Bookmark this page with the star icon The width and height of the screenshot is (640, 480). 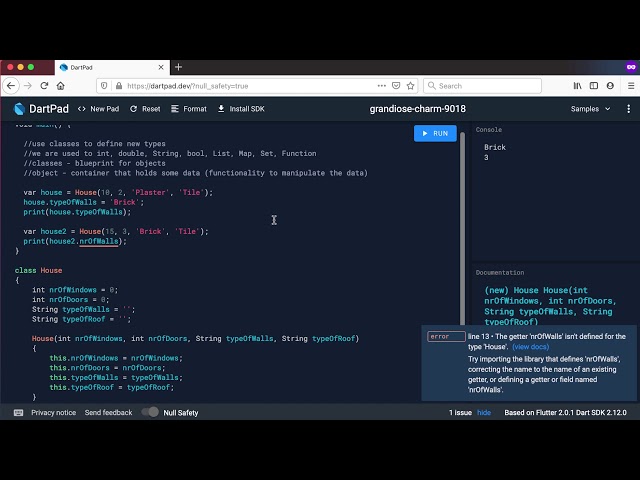point(410,86)
